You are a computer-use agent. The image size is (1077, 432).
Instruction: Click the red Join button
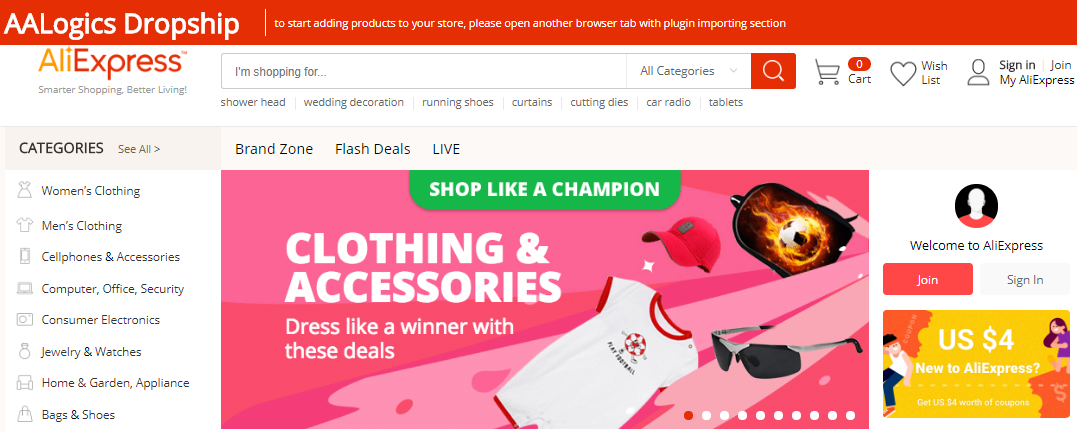[928, 279]
